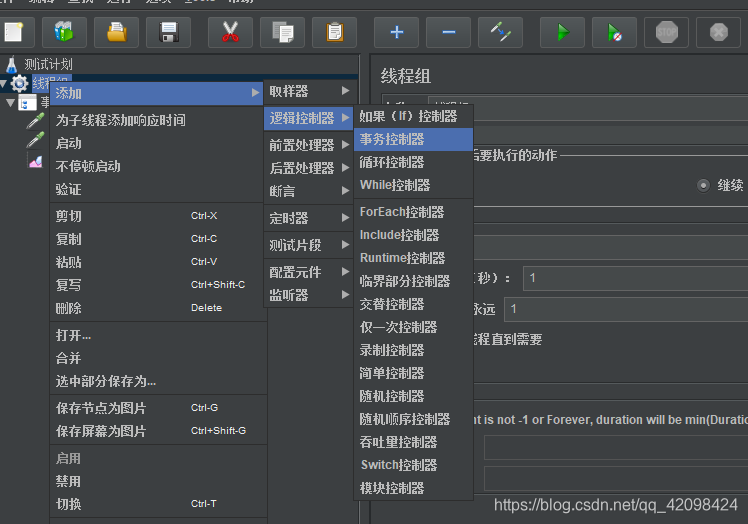This screenshot has height=524, width=748.
Task: Open the 定时器 submenu
Action: pyautogui.click(x=309, y=218)
